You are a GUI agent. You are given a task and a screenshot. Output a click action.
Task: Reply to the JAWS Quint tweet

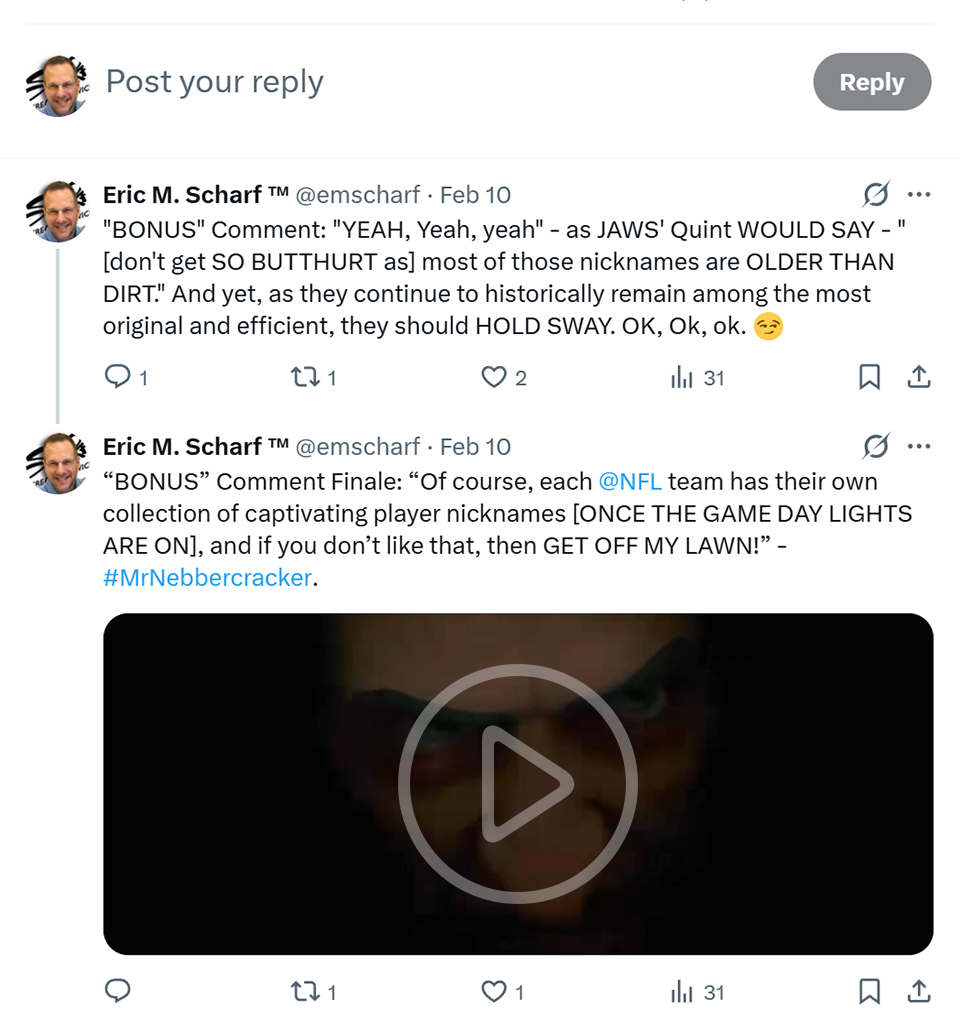click(x=118, y=377)
